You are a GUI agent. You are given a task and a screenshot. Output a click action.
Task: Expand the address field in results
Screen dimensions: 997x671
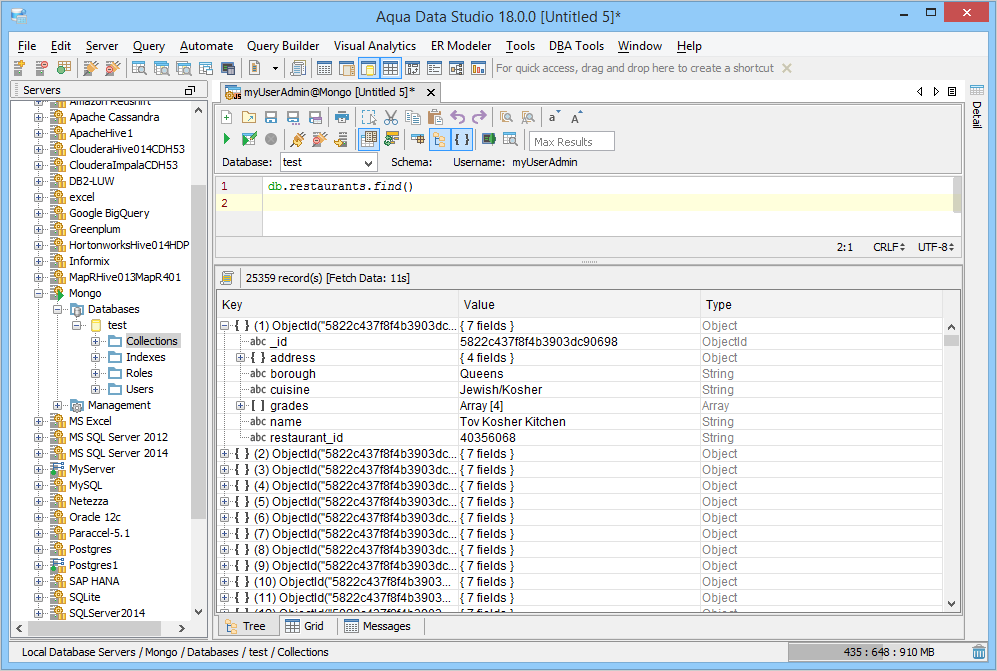(240, 358)
